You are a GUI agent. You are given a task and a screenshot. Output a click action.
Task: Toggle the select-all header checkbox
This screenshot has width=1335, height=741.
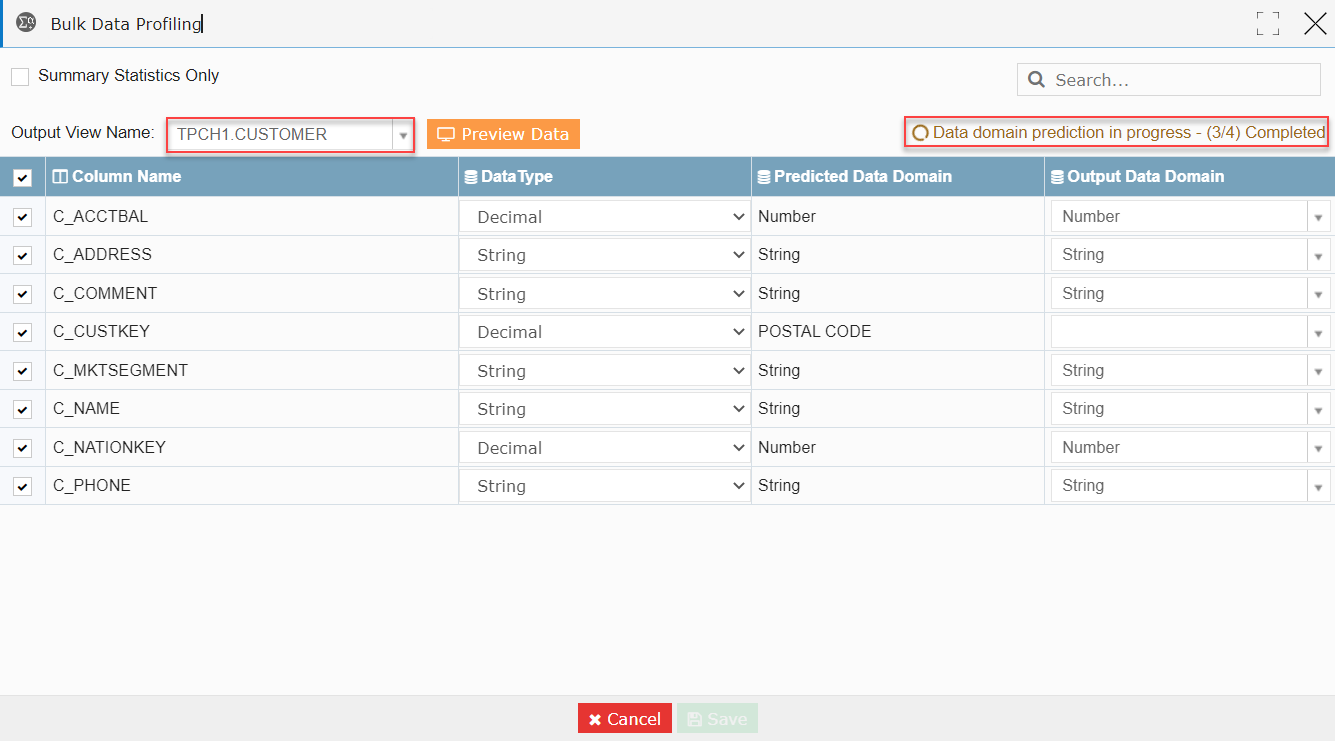[22, 178]
